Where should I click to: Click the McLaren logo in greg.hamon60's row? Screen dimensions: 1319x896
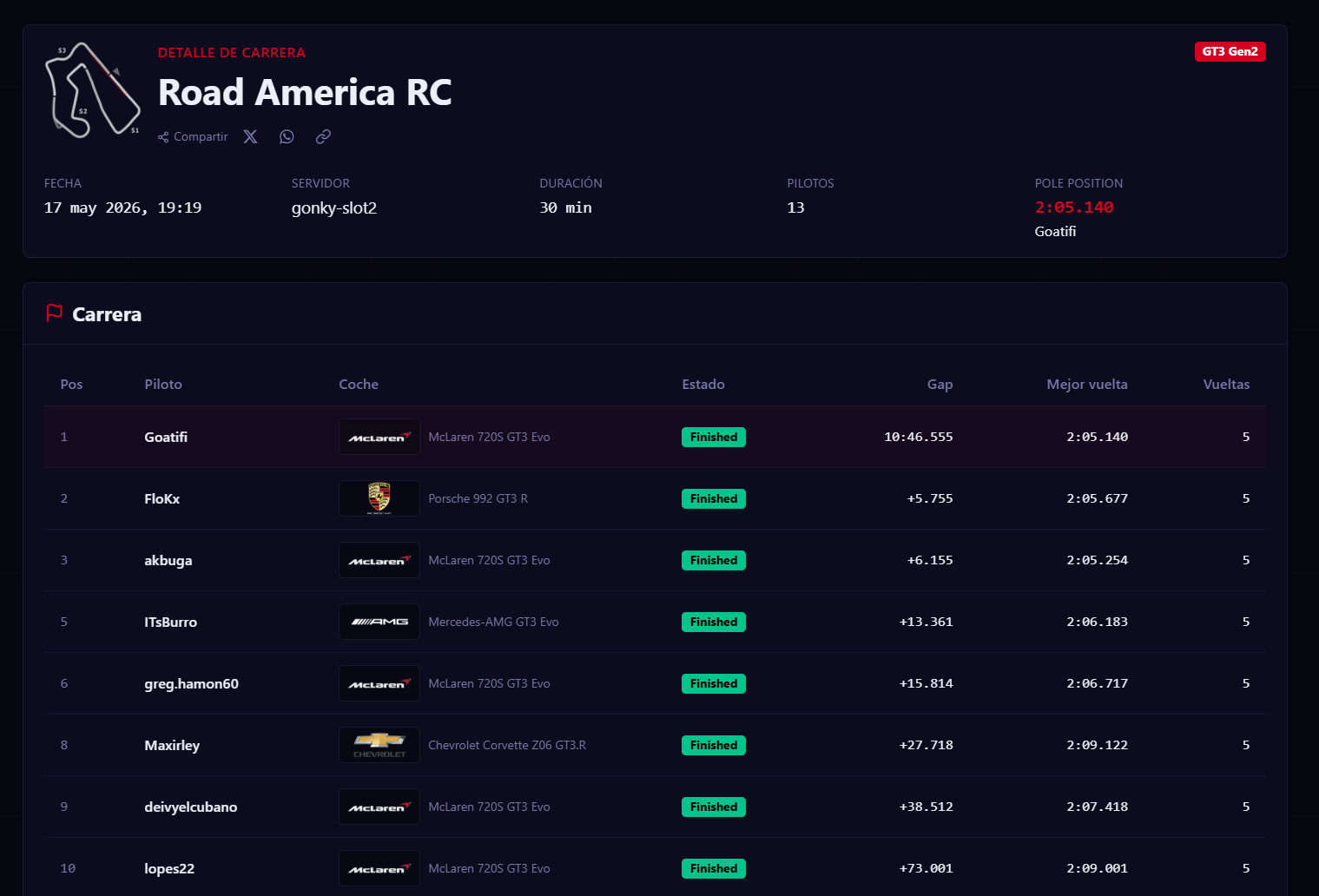[379, 683]
